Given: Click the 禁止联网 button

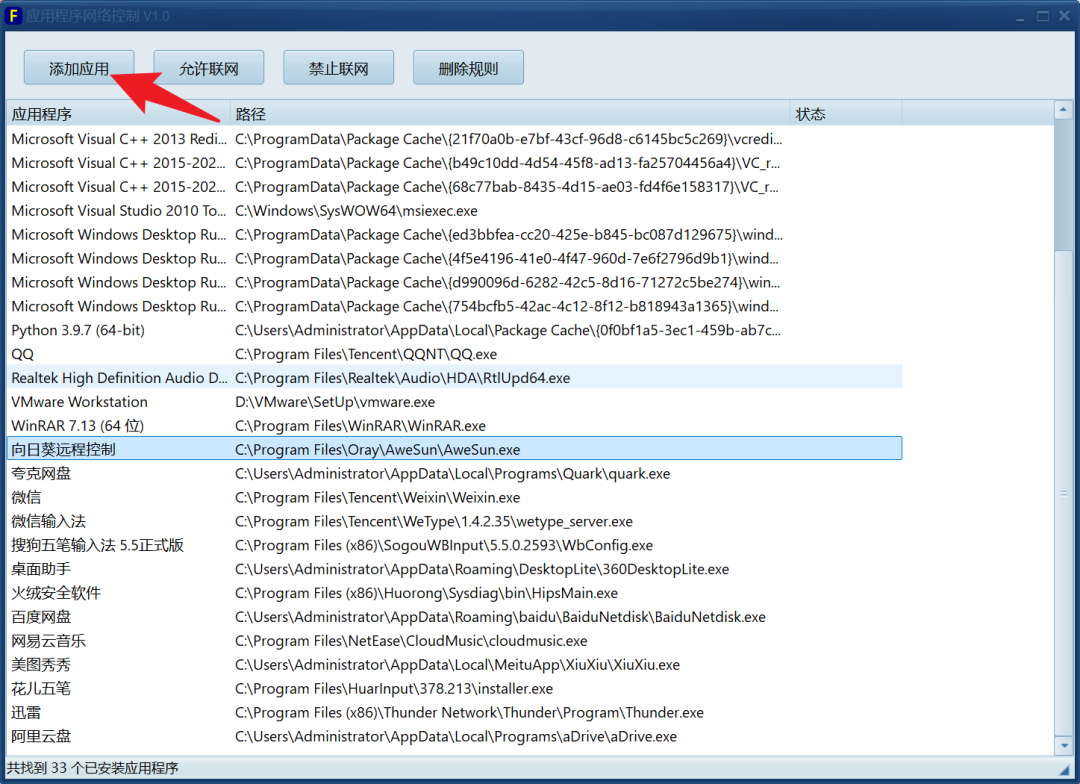Looking at the screenshot, I should click(x=338, y=68).
